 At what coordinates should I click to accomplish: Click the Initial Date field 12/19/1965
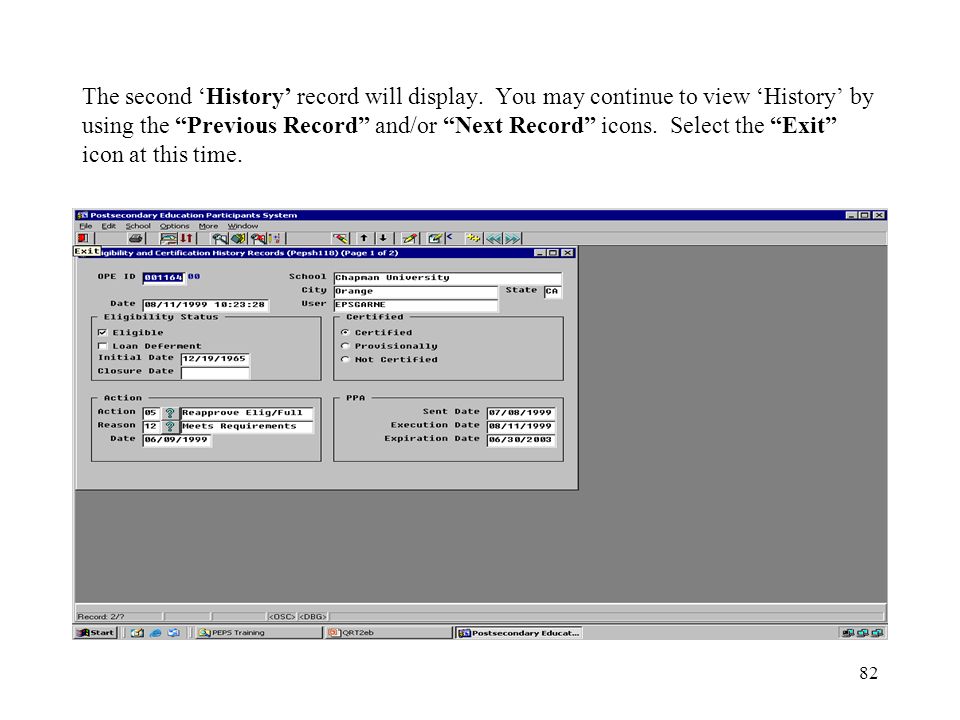[x=215, y=359]
